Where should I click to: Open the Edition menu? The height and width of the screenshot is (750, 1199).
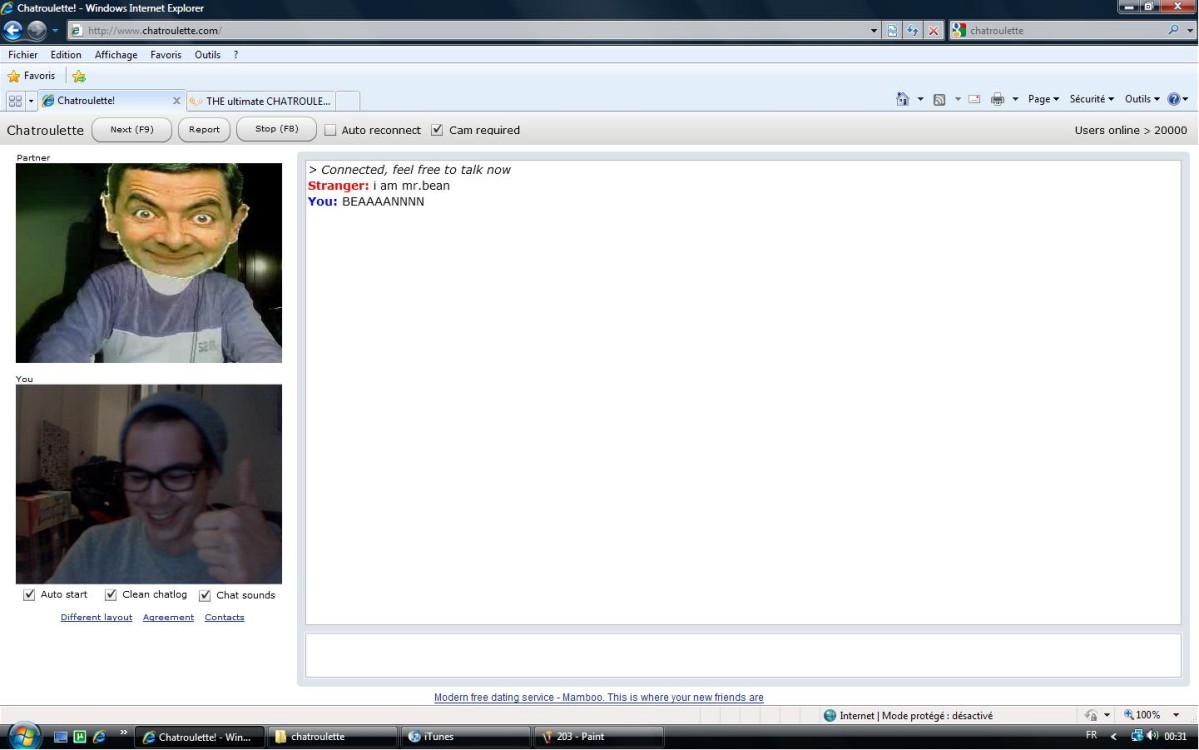click(66, 55)
